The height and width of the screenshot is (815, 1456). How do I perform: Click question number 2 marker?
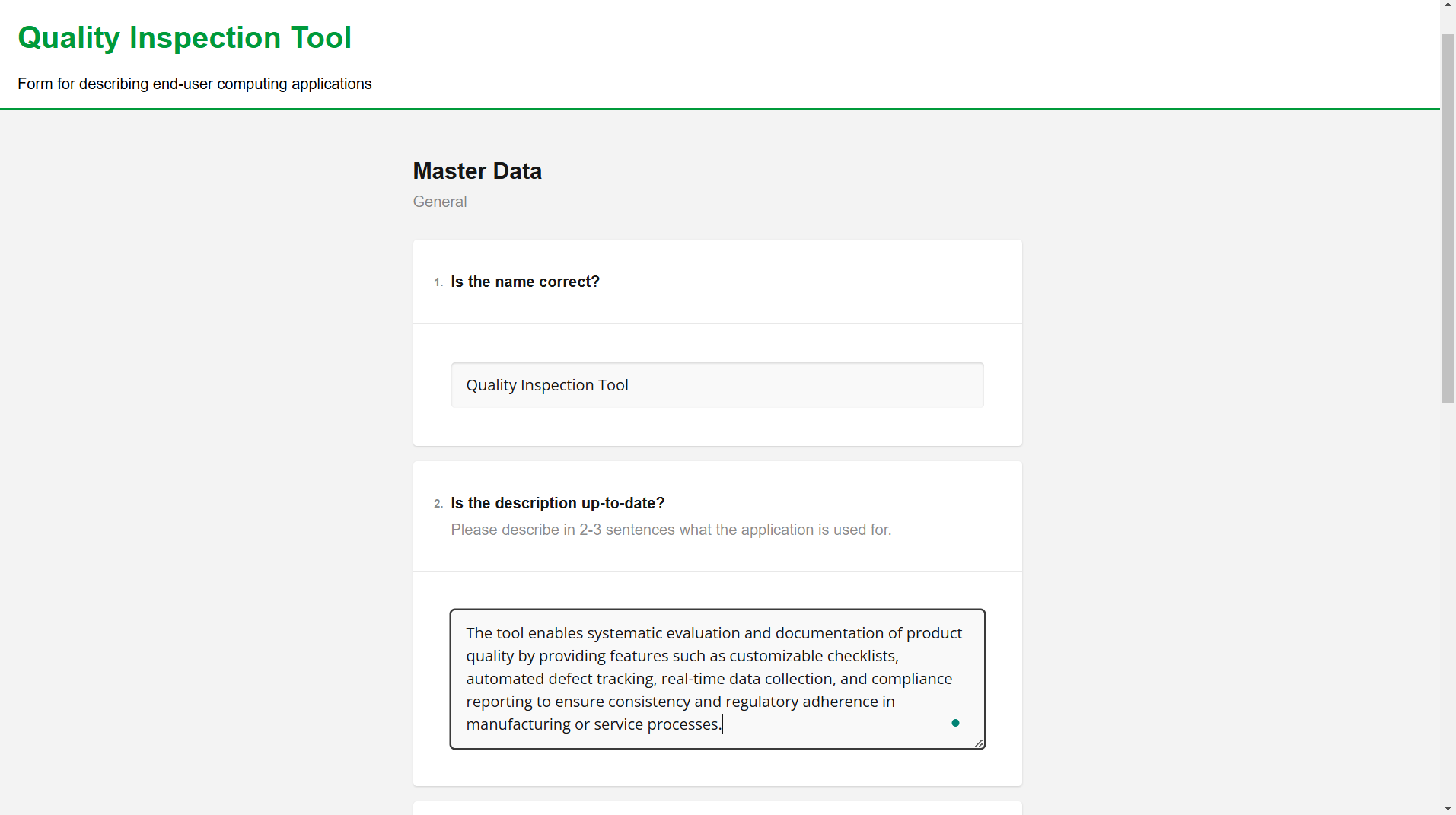point(438,504)
